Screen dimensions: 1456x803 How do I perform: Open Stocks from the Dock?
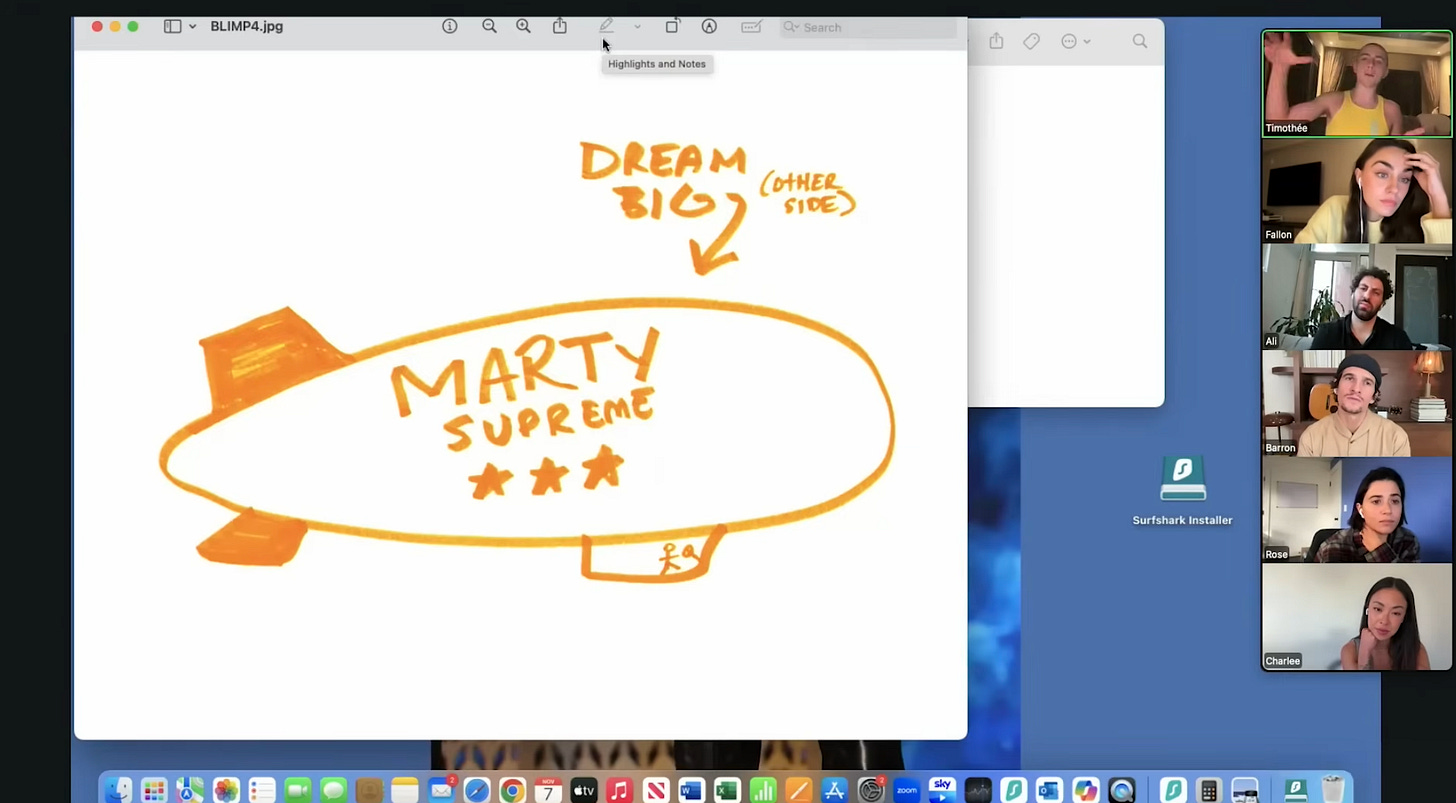tap(978, 790)
